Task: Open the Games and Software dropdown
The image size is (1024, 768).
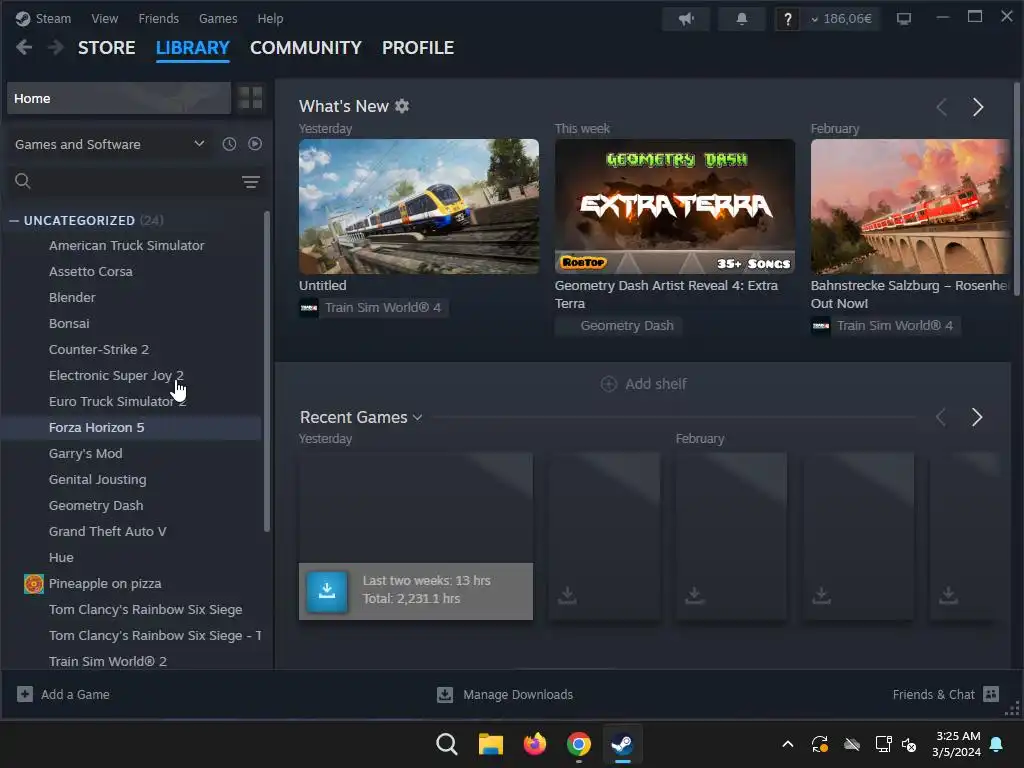Action: tap(110, 144)
